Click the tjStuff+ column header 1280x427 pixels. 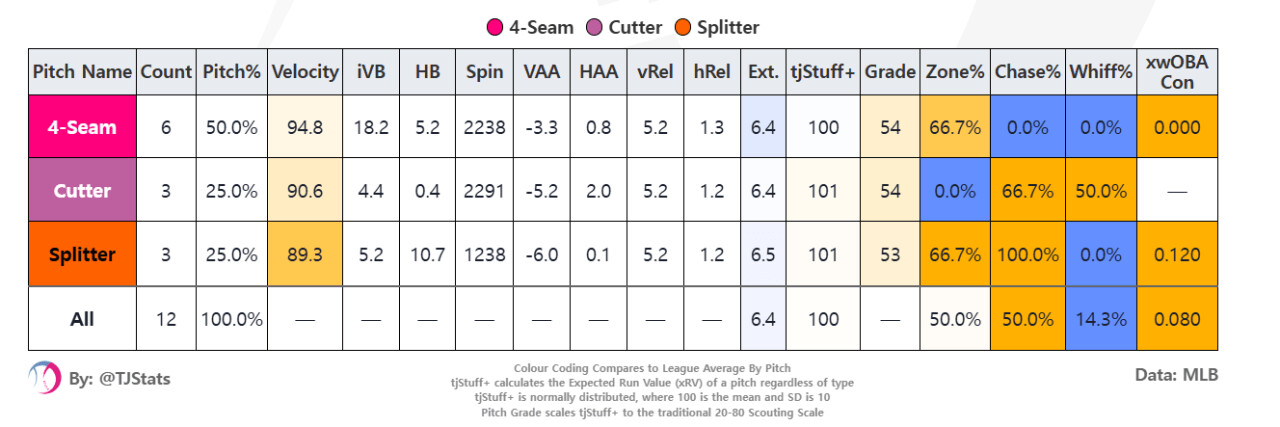[x=822, y=72]
